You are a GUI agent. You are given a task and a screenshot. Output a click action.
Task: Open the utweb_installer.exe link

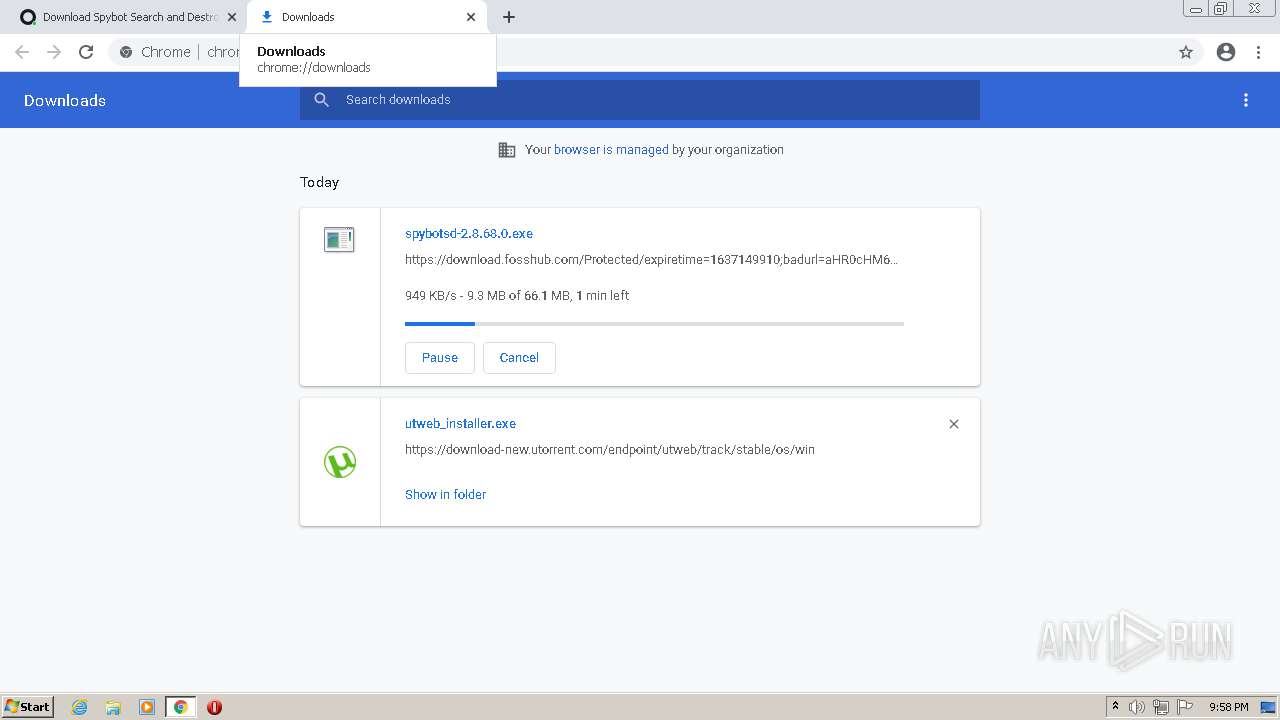pyautogui.click(x=460, y=424)
